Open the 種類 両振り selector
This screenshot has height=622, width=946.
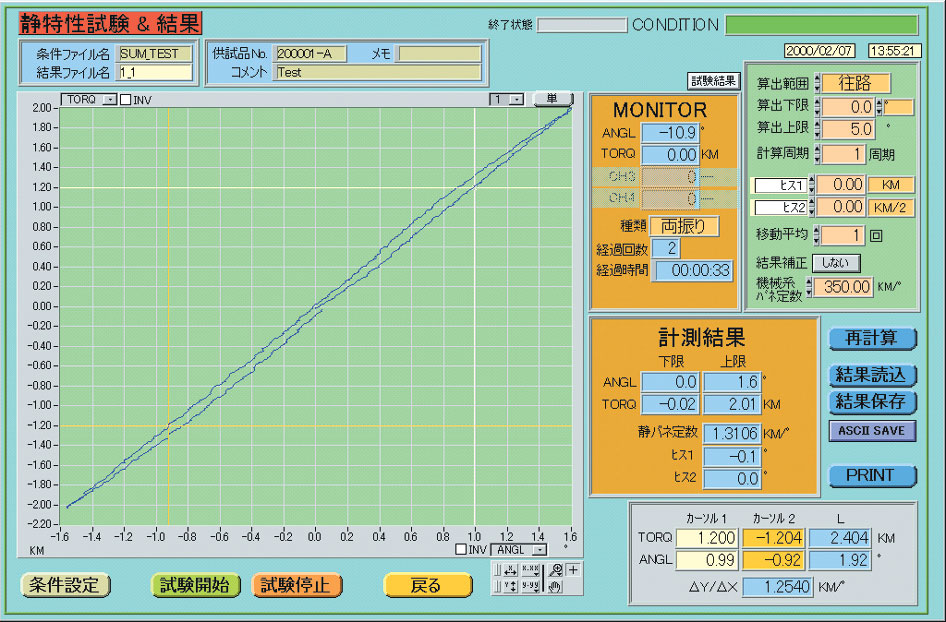[684, 226]
